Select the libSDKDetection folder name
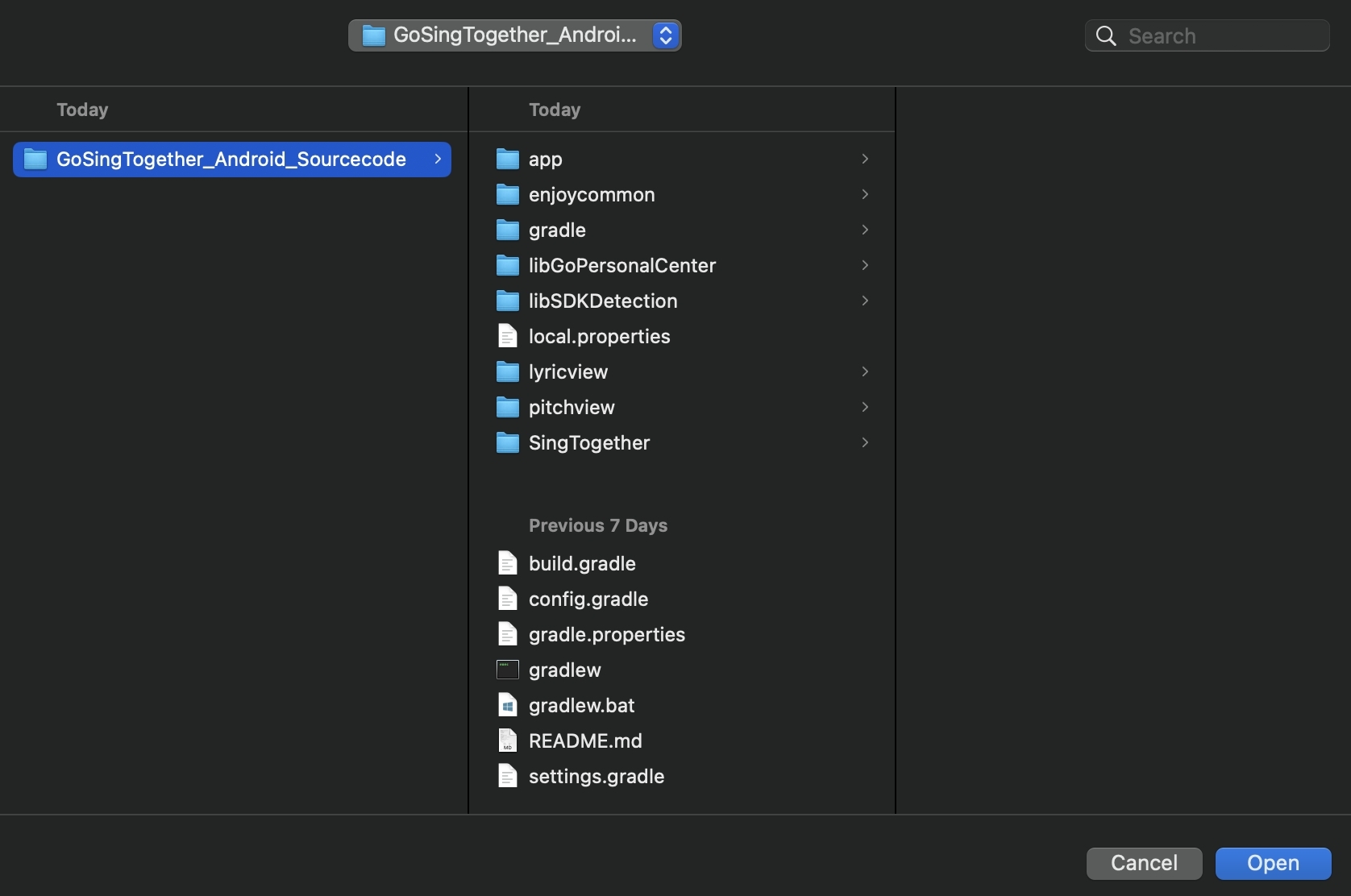 pyautogui.click(x=603, y=301)
